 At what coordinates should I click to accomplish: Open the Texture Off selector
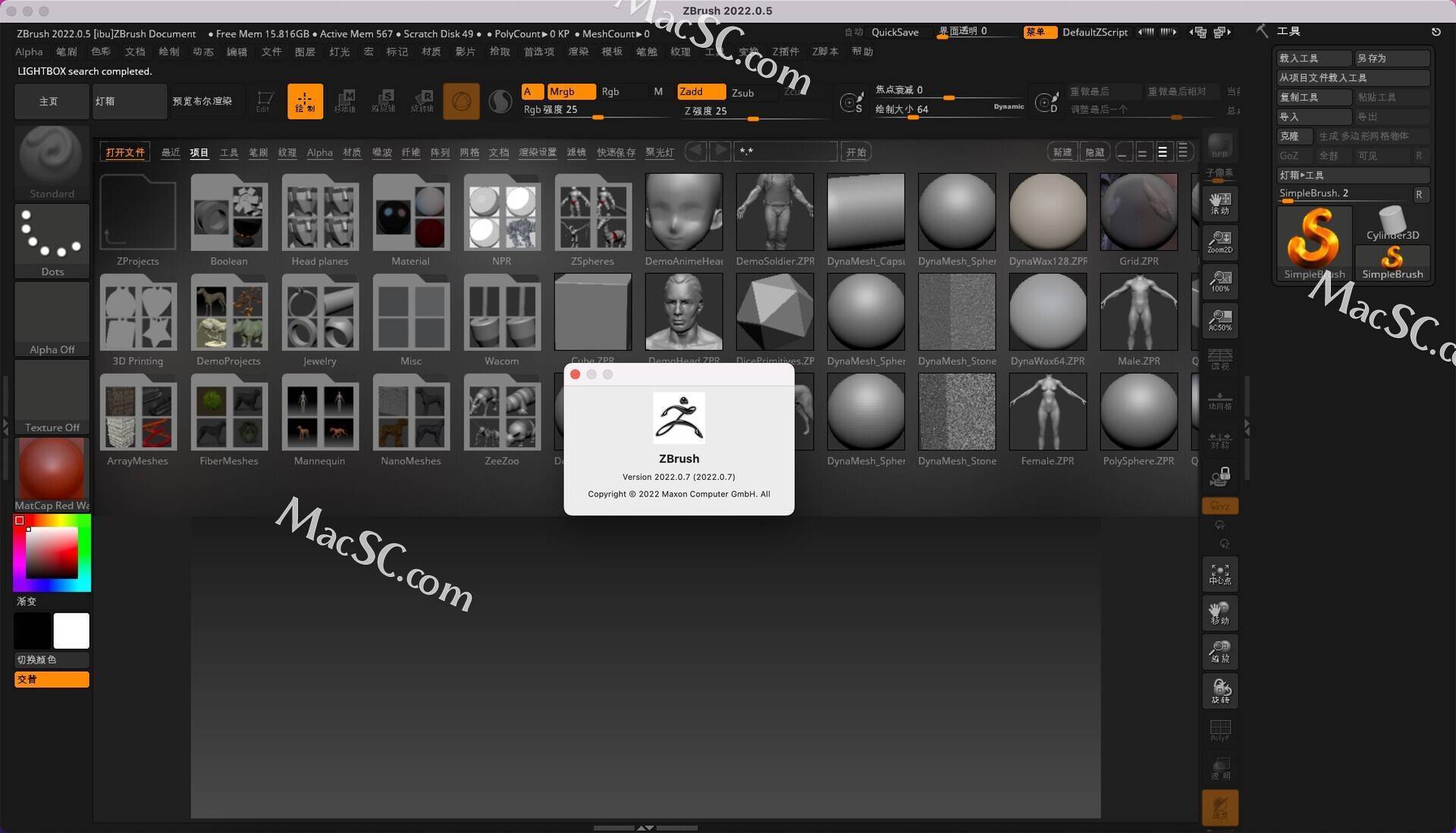[x=52, y=397]
